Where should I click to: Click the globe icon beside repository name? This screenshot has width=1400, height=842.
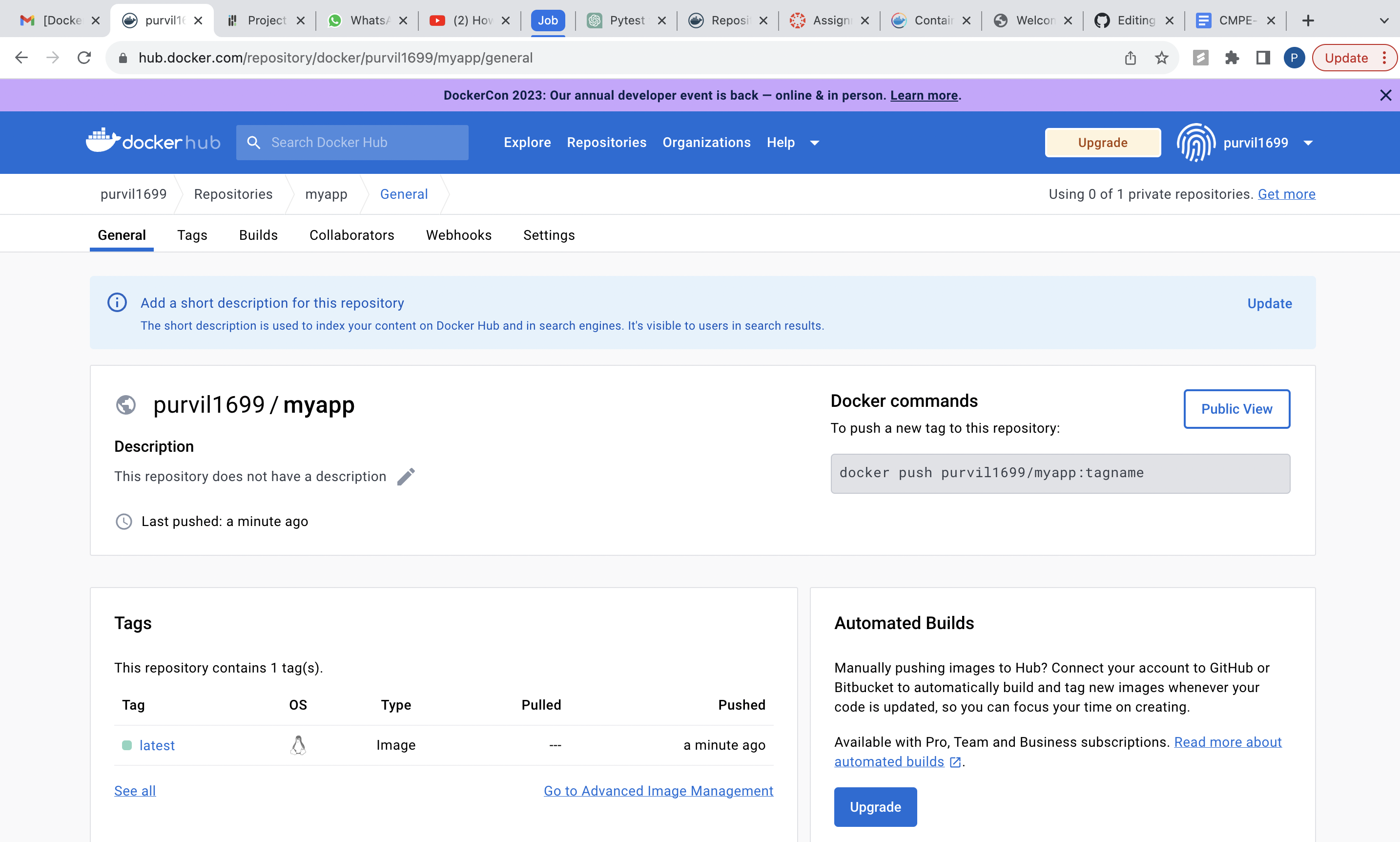click(125, 404)
